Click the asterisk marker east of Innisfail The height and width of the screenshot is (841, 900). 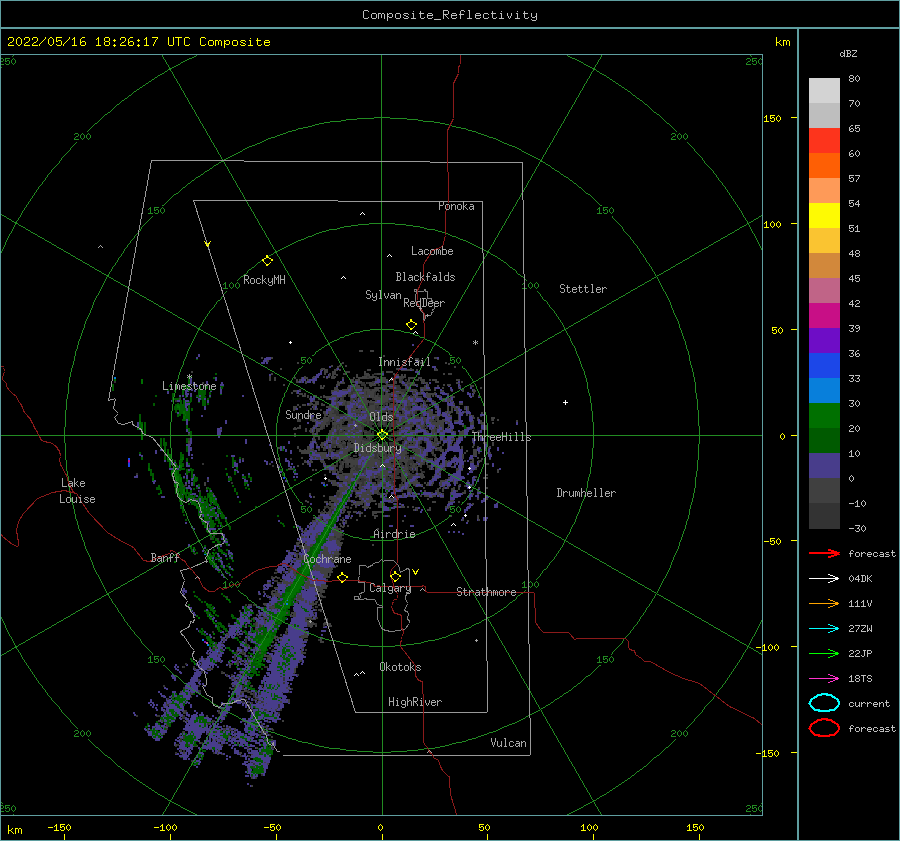[475, 343]
